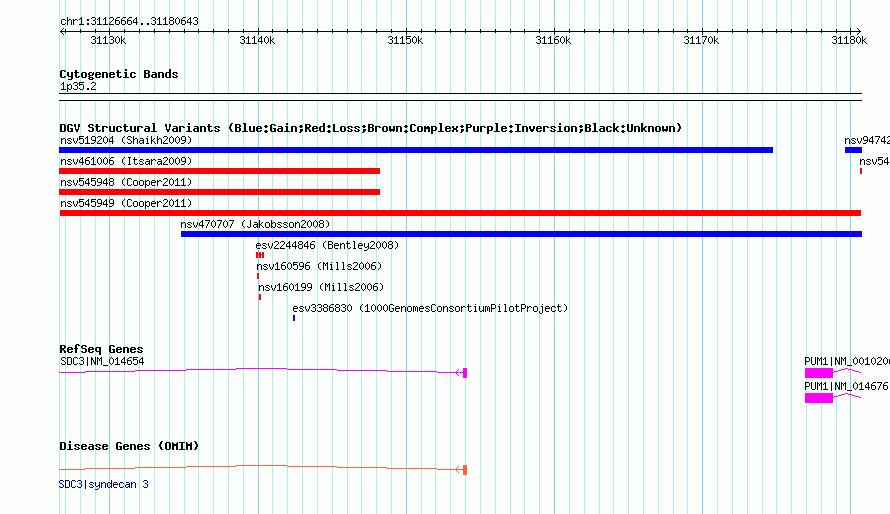
Task: Click the nsv545948 (Cooper2011) label
Action: pos(126,182)
